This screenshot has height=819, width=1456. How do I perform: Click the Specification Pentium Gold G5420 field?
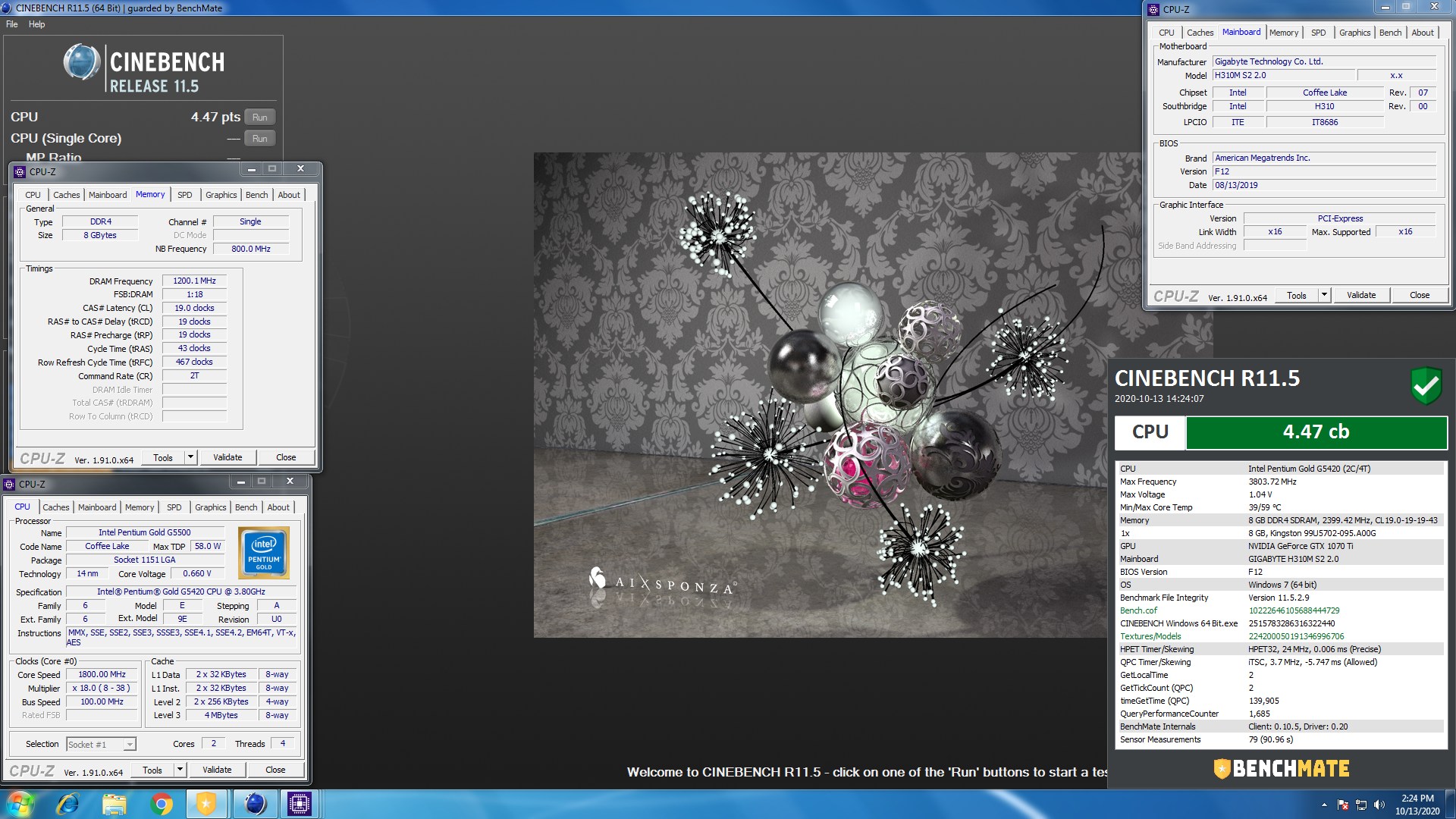pos(180,592)
